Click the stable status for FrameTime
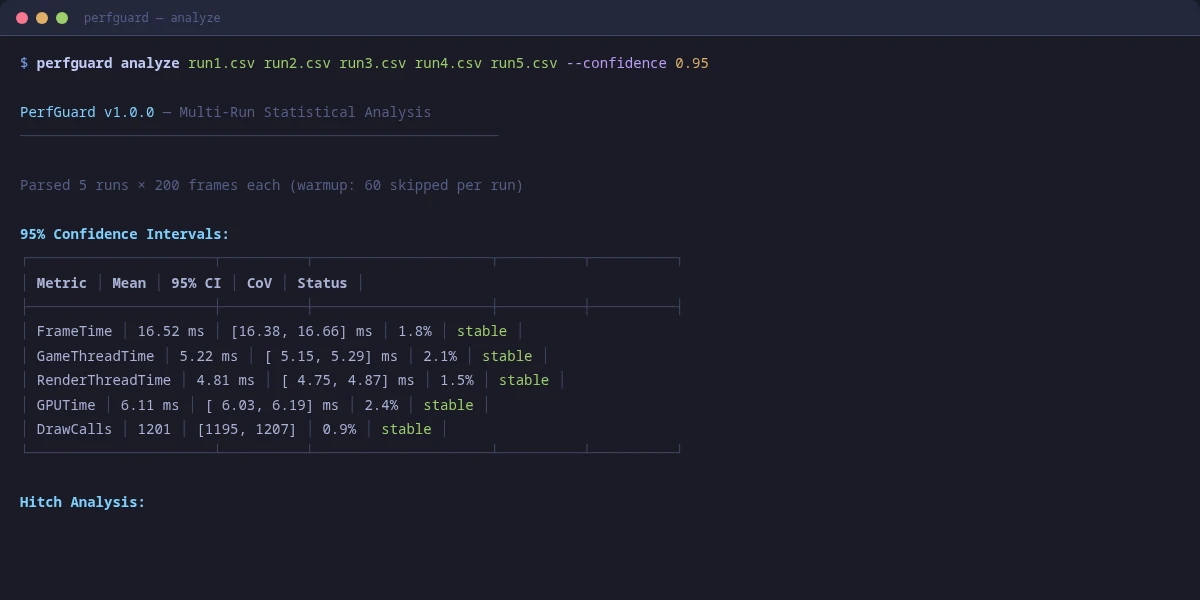Image resolution: width=1200 pixels, height=600 pixels. 482,331
